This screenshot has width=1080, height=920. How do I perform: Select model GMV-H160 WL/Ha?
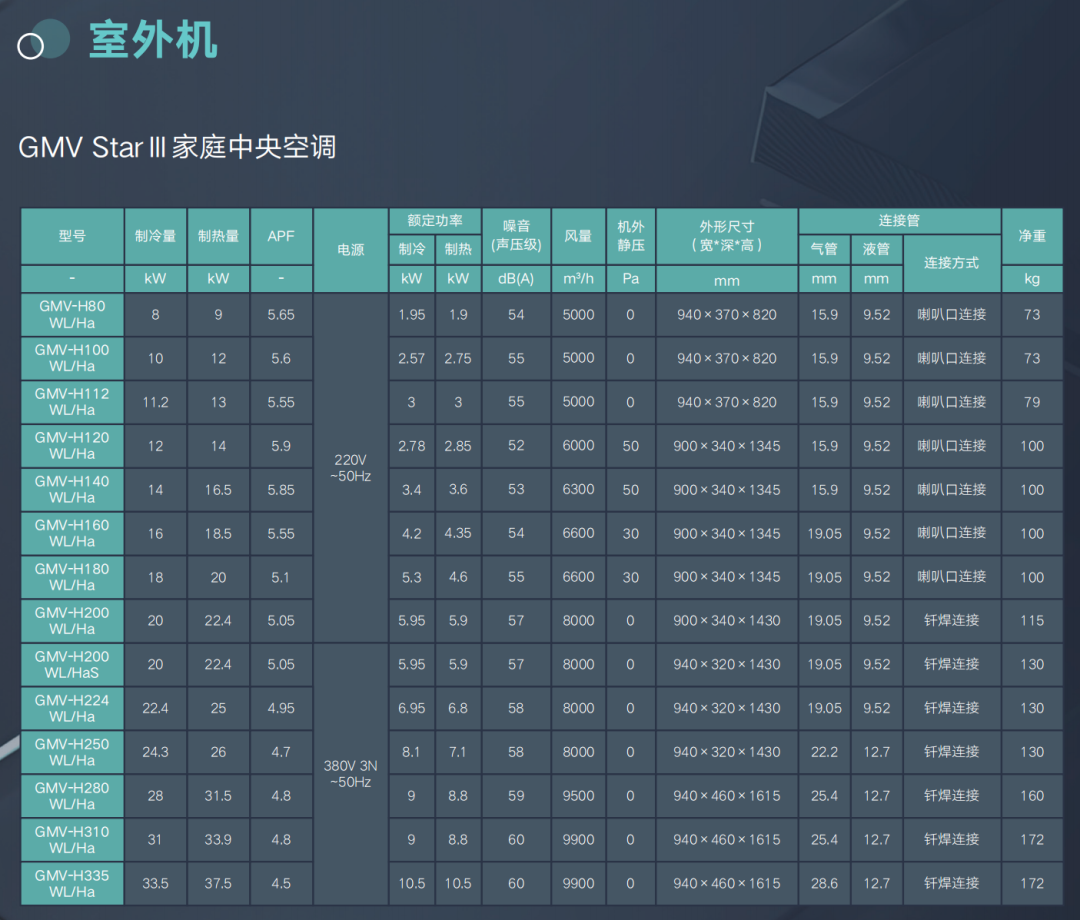coord(72,533)
